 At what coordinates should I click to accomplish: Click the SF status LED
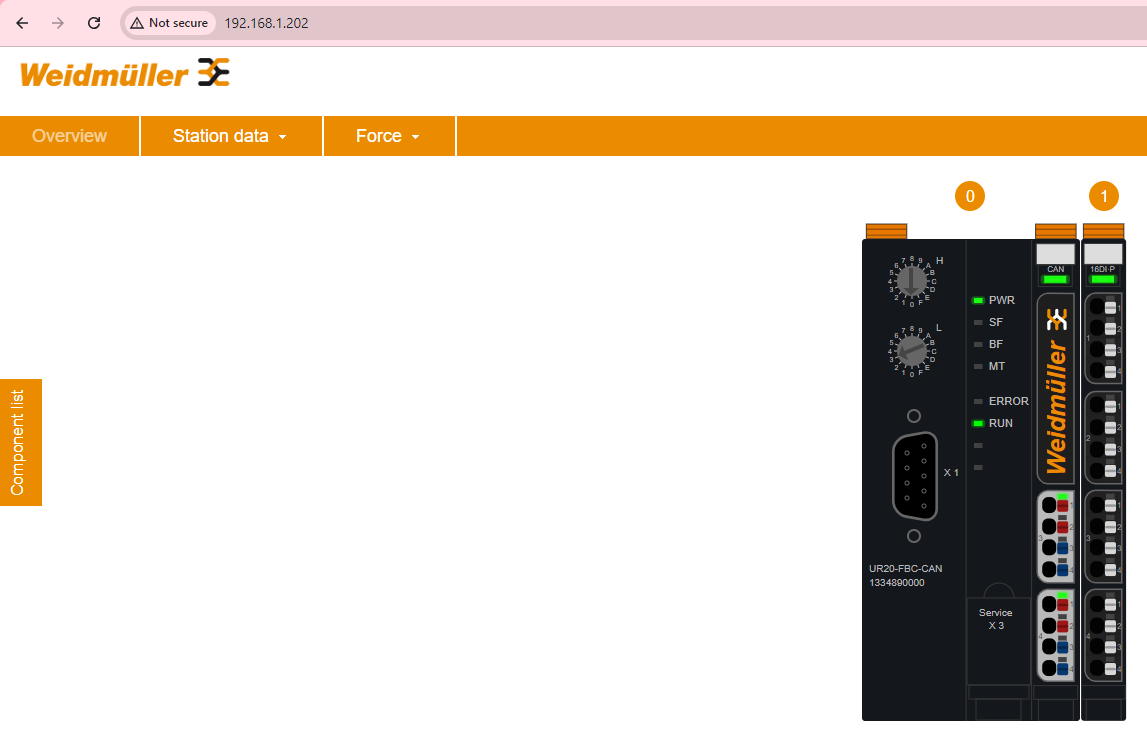point(978,323)
